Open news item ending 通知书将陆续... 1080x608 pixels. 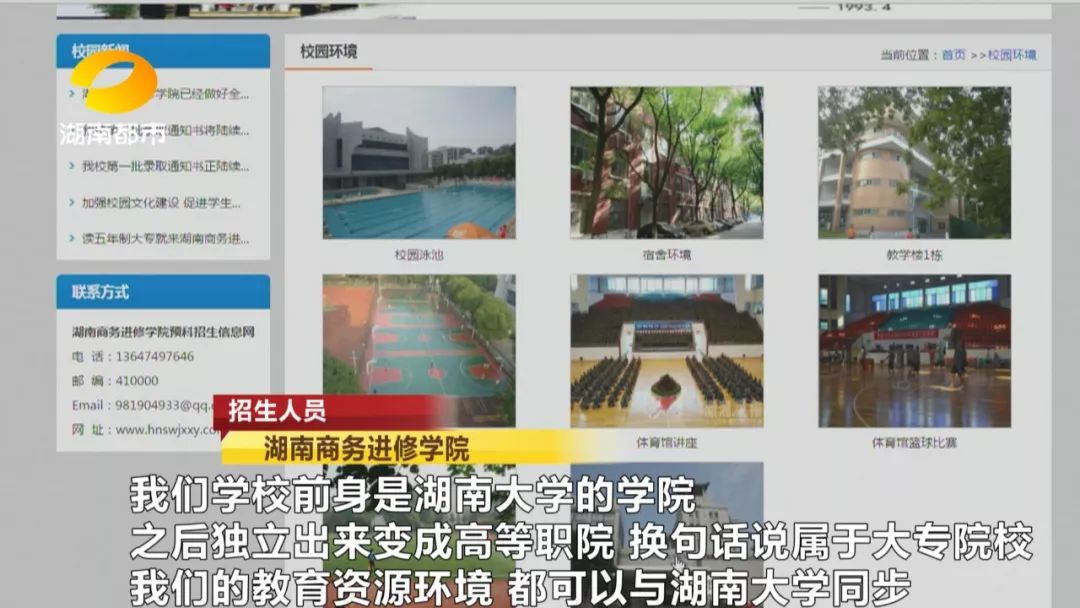click(x=165, y=130)
